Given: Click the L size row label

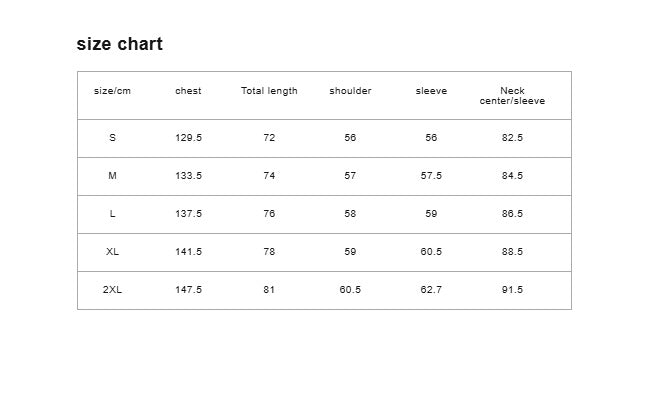Looking at the screenshot, I should coord(112,214).
